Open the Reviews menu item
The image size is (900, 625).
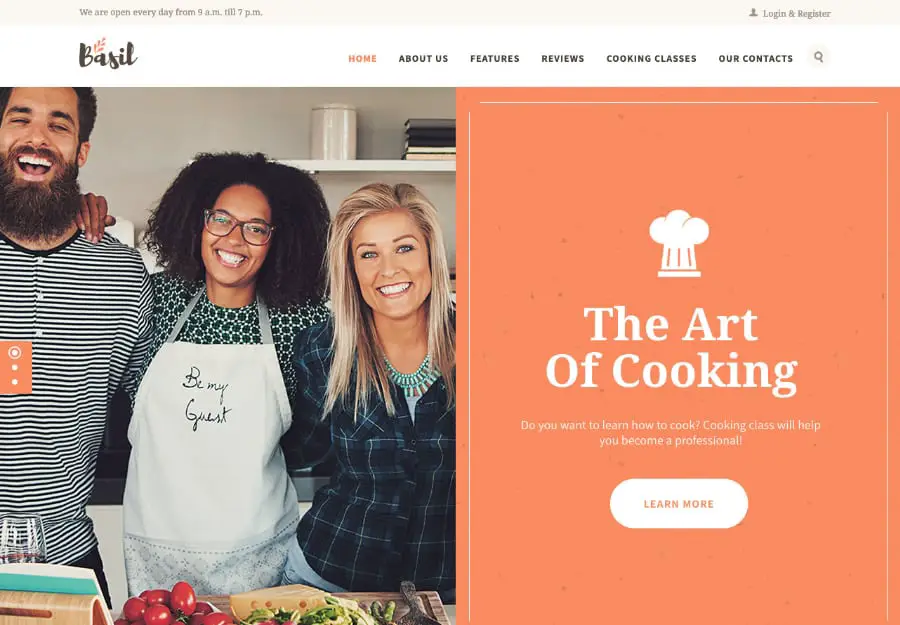click(x=562, y=59)
